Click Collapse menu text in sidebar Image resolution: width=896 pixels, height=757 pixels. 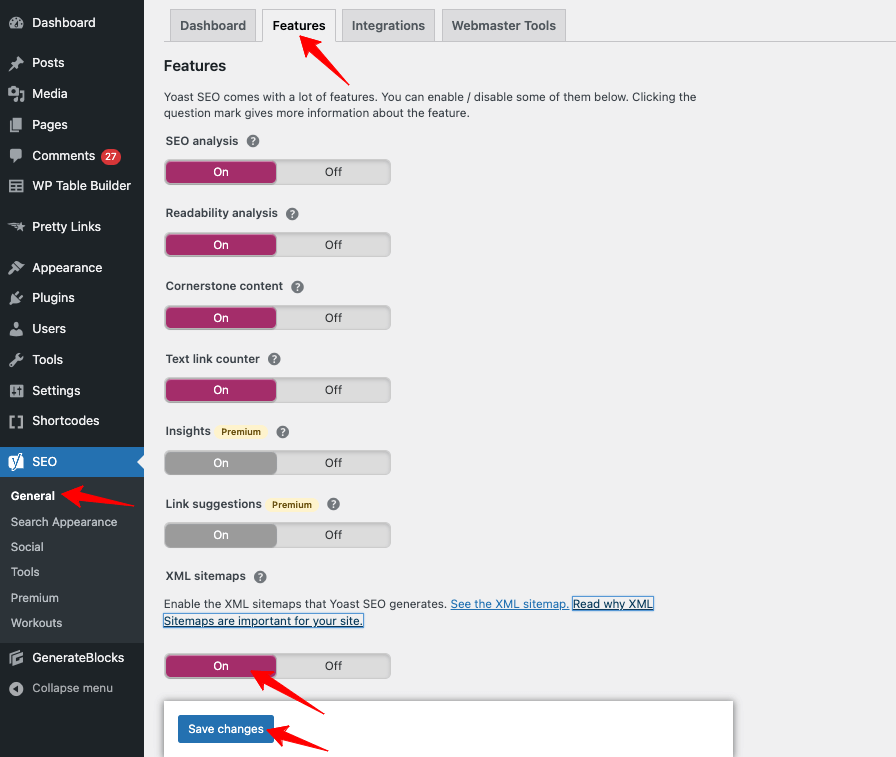73,688
